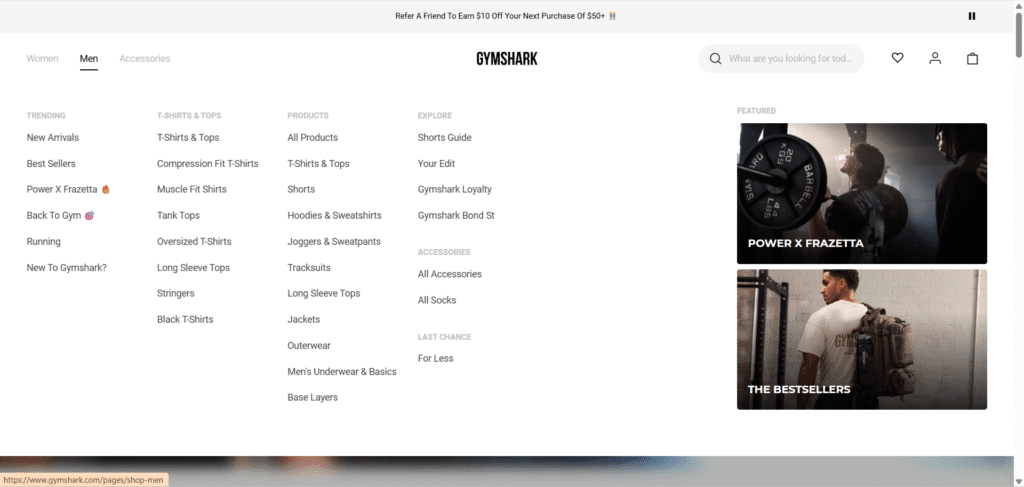
Task: Open the account profile icon
Action: pyautogui.click(x=935, y=58)
